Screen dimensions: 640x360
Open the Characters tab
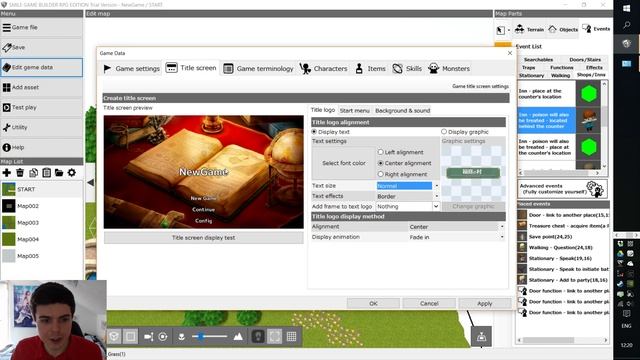[x=323, y=69]
